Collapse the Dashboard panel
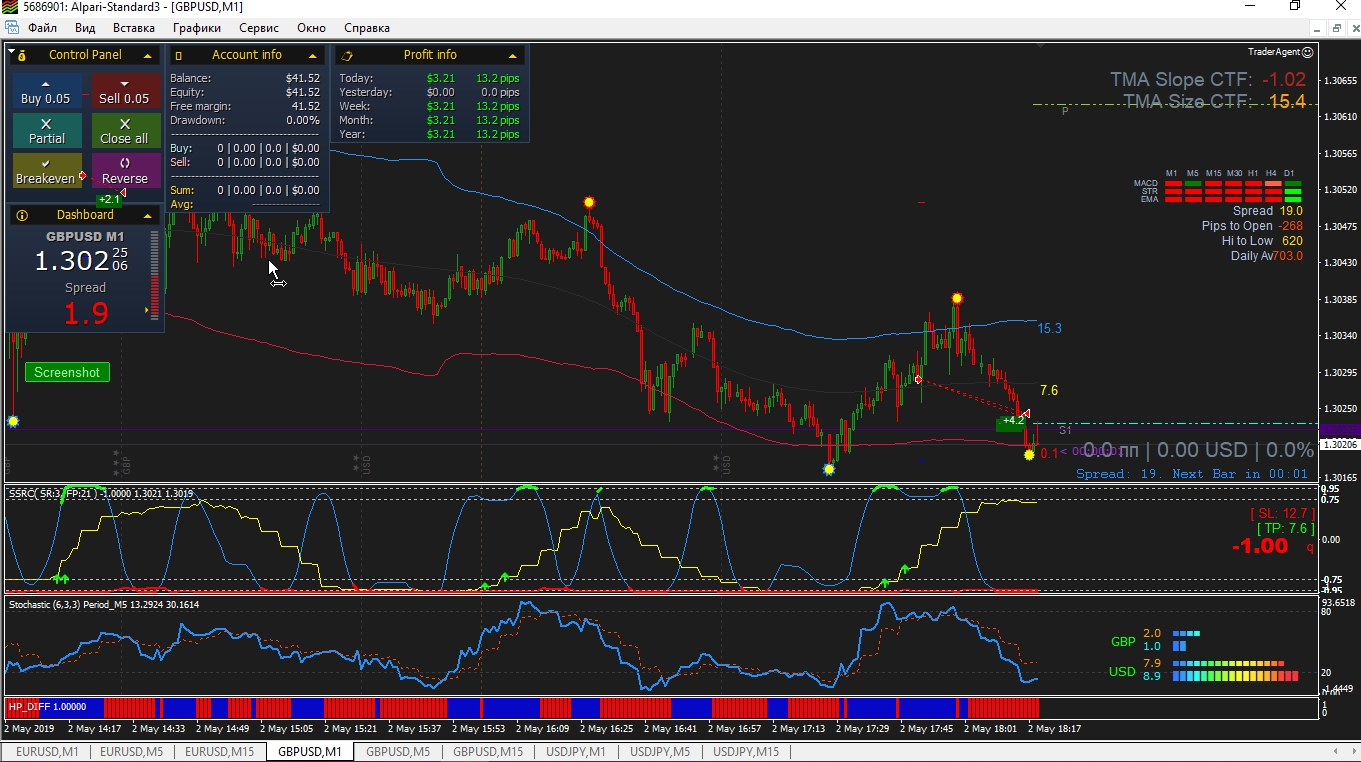 pyautogui.click(x=148, y=215)
